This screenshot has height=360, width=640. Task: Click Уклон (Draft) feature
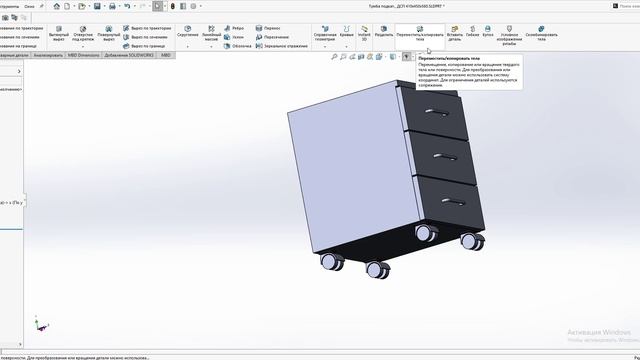[234, 37]
